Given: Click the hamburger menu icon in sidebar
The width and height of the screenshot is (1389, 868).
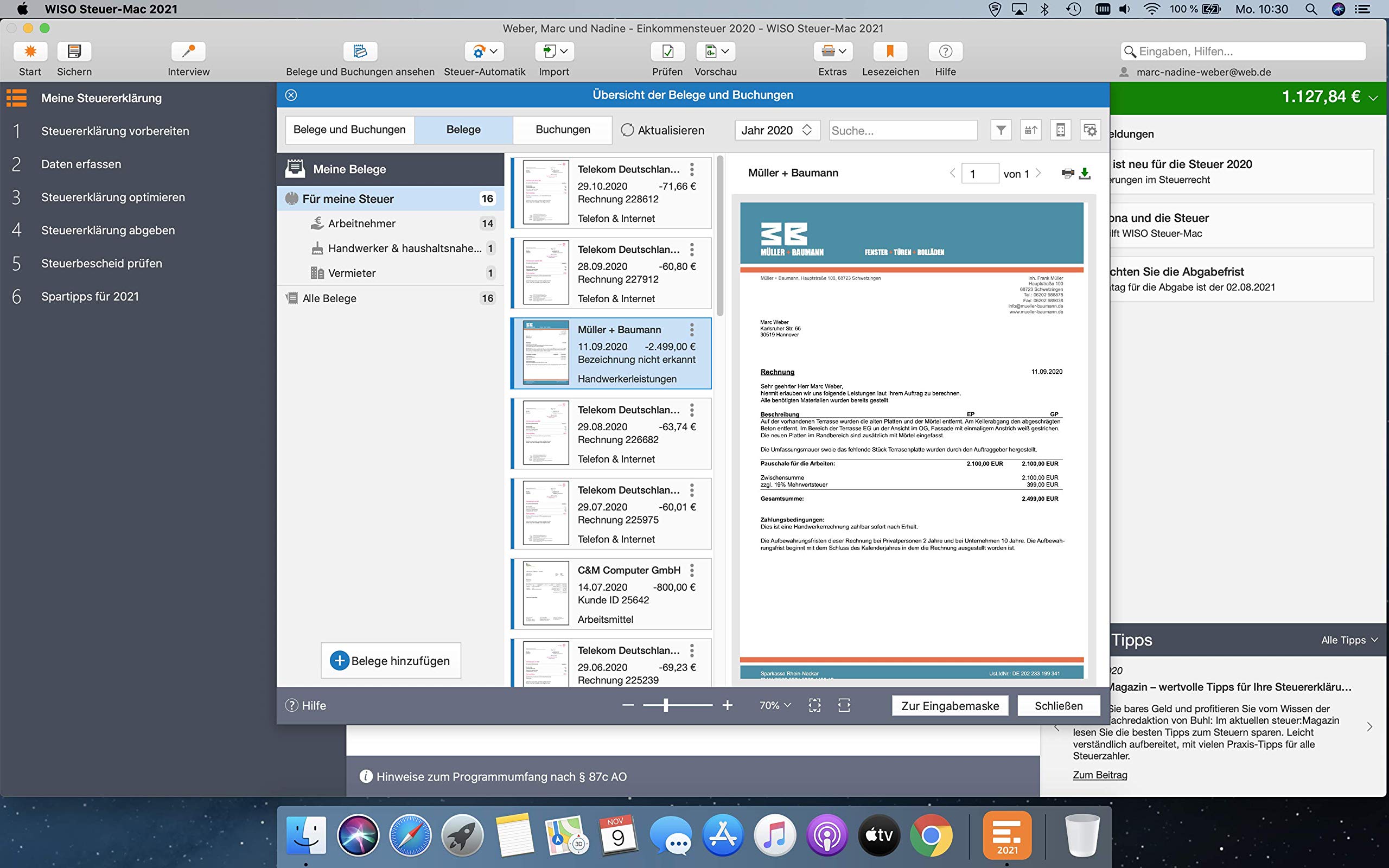Looking at the screenshot, I should [x=17, y=98].
